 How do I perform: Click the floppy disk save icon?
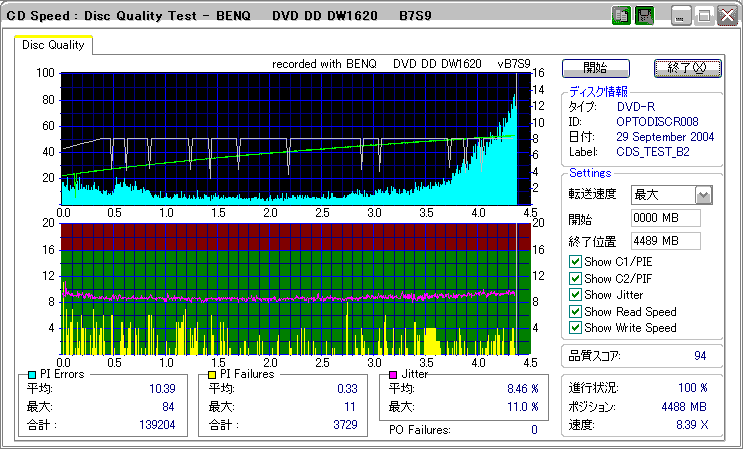pyautogui.click(x=644, y=16)
